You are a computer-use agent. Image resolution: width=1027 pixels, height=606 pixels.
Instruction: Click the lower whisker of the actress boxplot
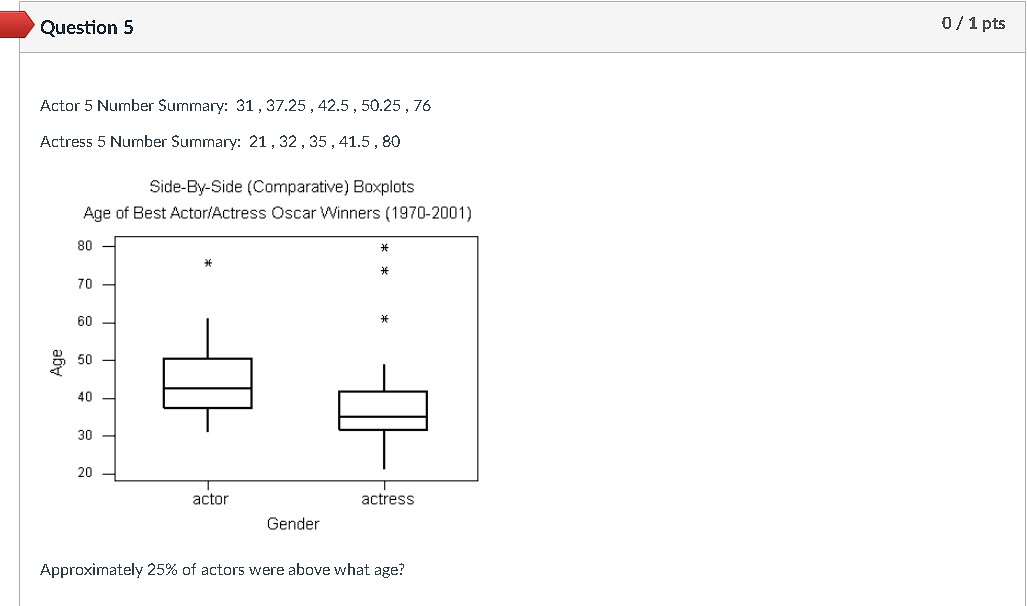[x=385, y=450]
